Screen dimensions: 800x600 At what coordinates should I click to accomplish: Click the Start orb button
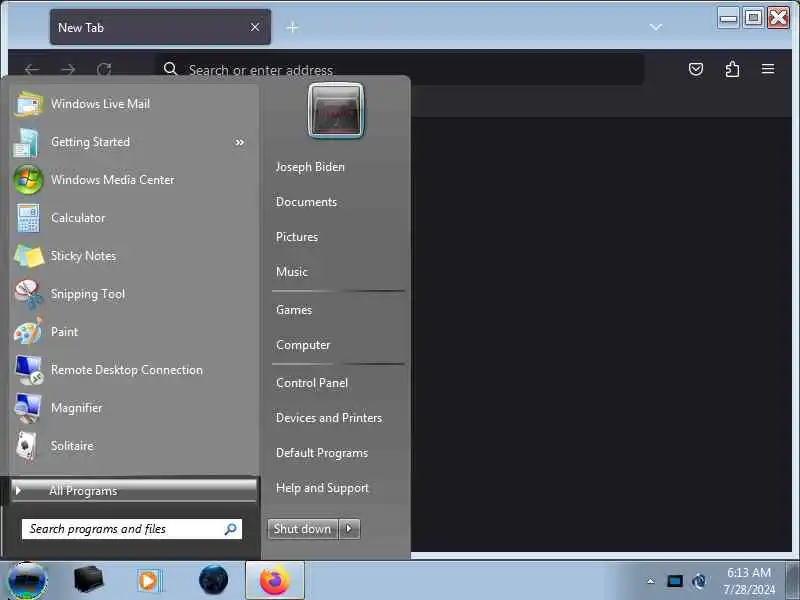(x=28, y=581)
